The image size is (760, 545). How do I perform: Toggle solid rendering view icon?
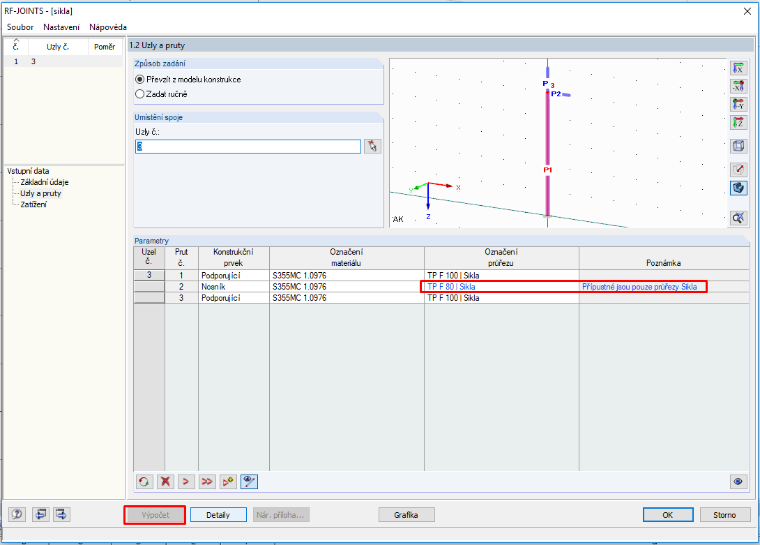click(x=738, y=188)
